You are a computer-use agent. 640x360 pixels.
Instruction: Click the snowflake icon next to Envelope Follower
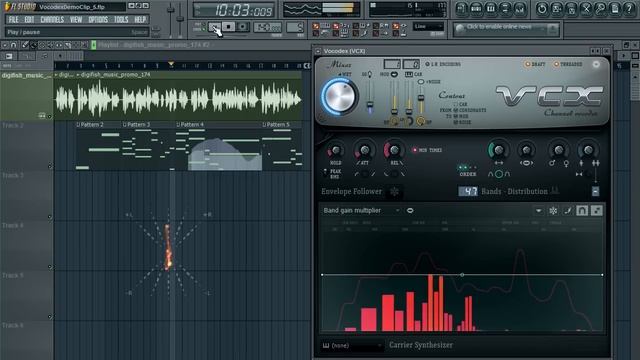(x=394, y=191)
